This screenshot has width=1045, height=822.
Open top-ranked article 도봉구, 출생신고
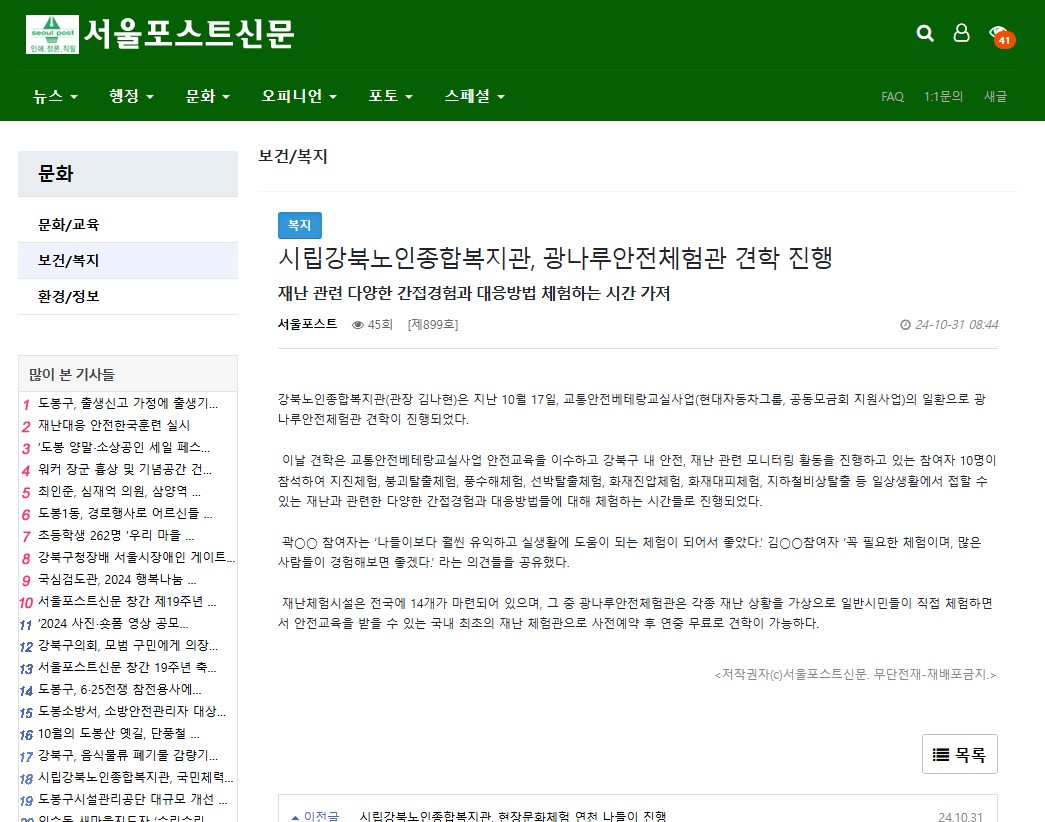pyautogui.click(x=128, y=404)
